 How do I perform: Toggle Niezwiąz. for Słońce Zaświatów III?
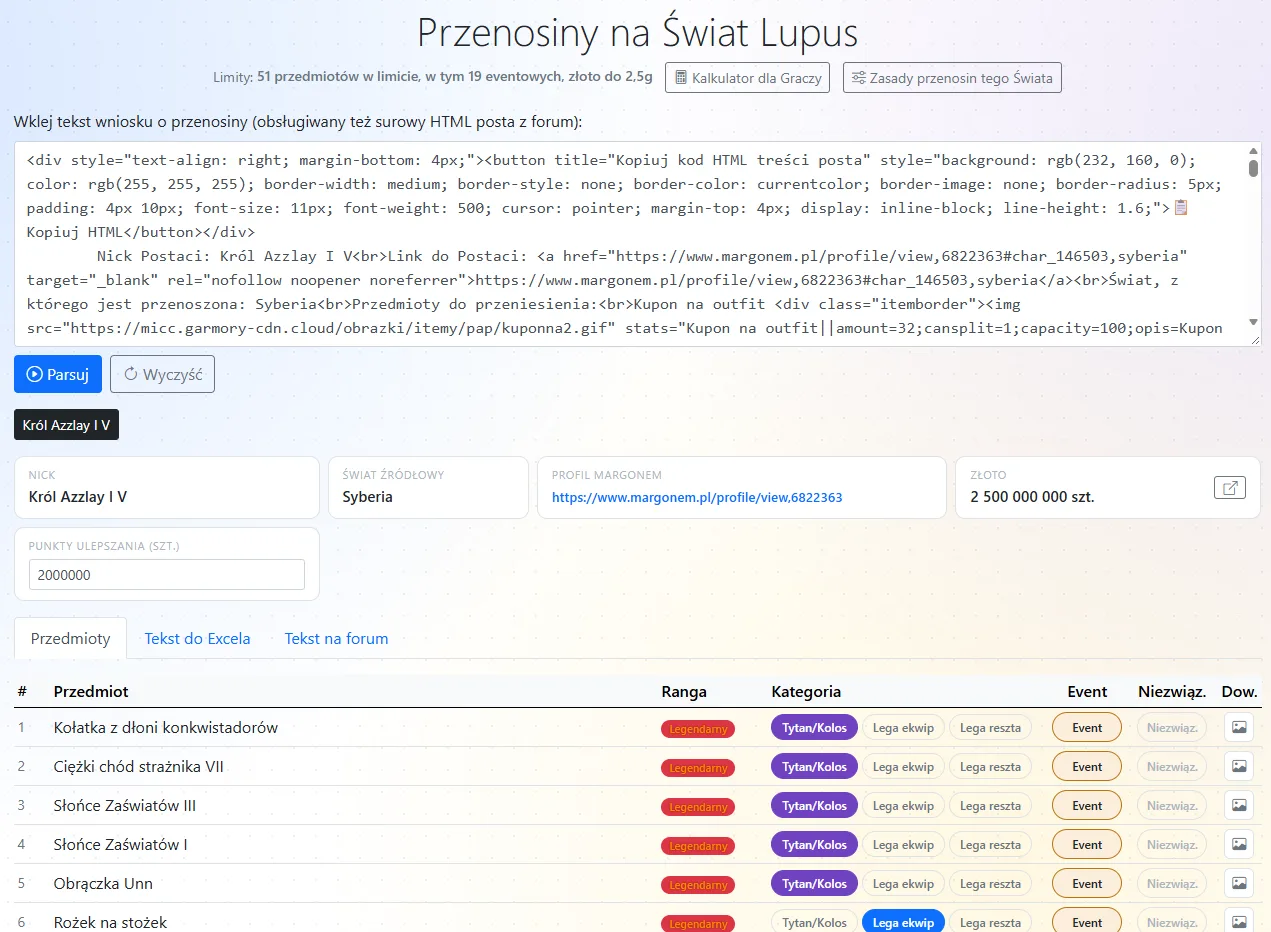coord(1172,805)
